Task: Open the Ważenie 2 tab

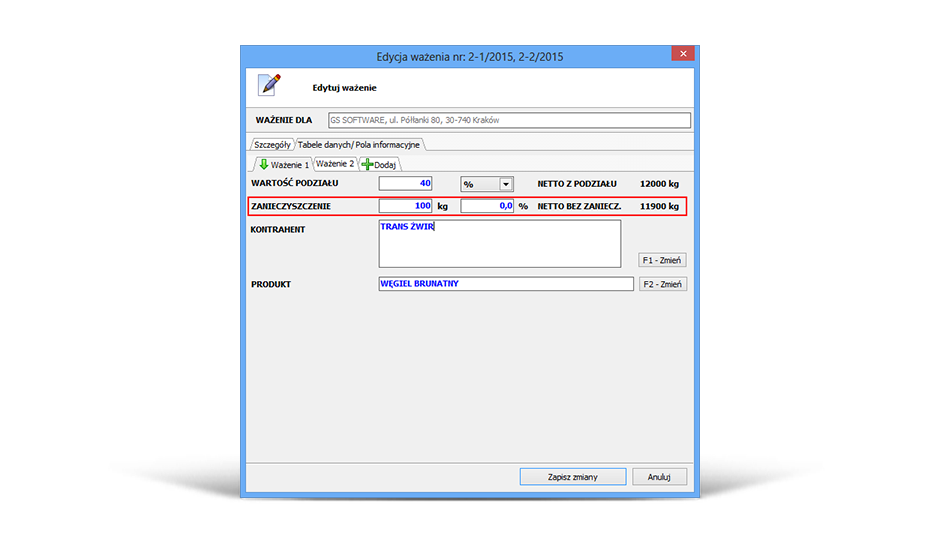Action: 335,164
